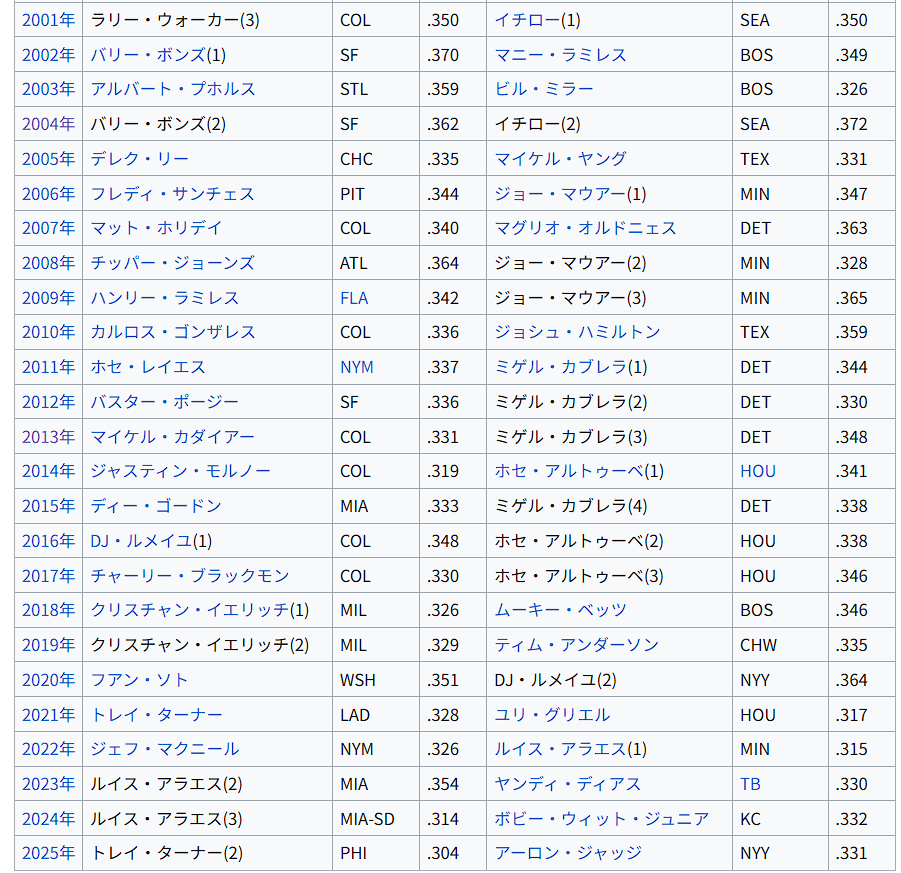Open NYM team link beside ホセ・レイエス
The height and width of the screenshot is (873, 901).
[356, 367]
